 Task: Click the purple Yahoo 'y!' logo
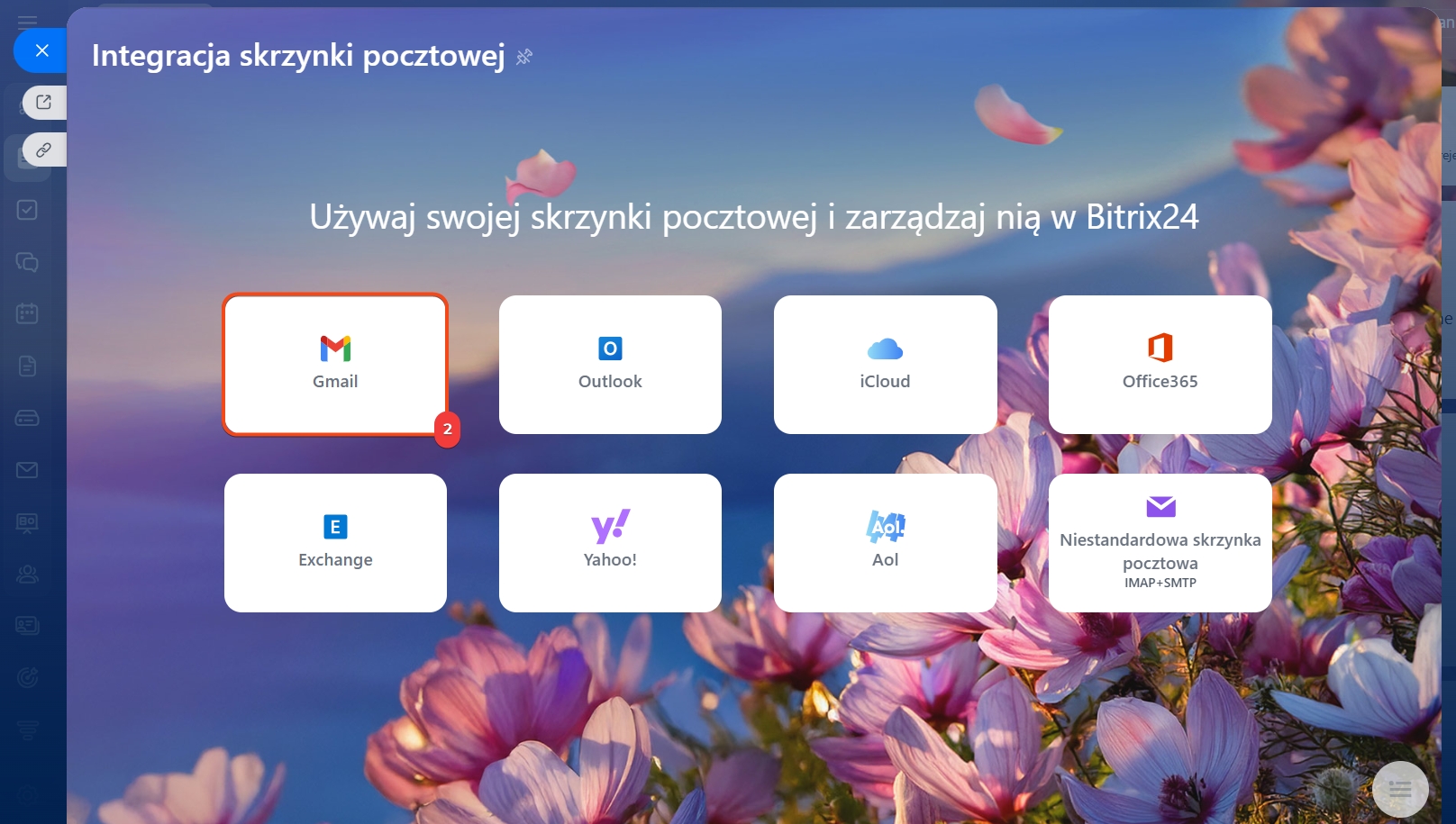coord(610,526)
